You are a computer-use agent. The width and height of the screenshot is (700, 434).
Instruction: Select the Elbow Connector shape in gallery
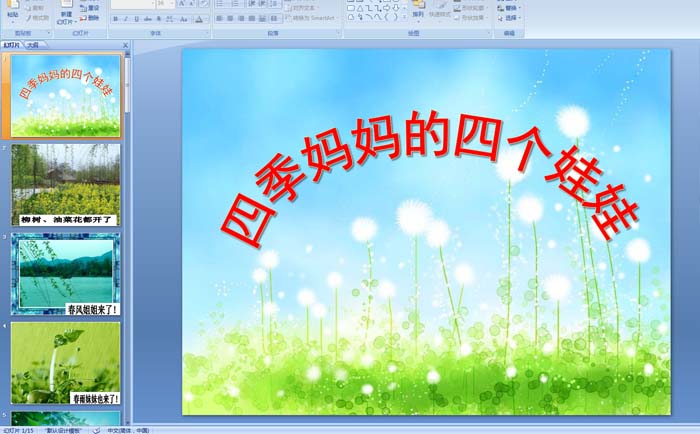click(369, 8)
